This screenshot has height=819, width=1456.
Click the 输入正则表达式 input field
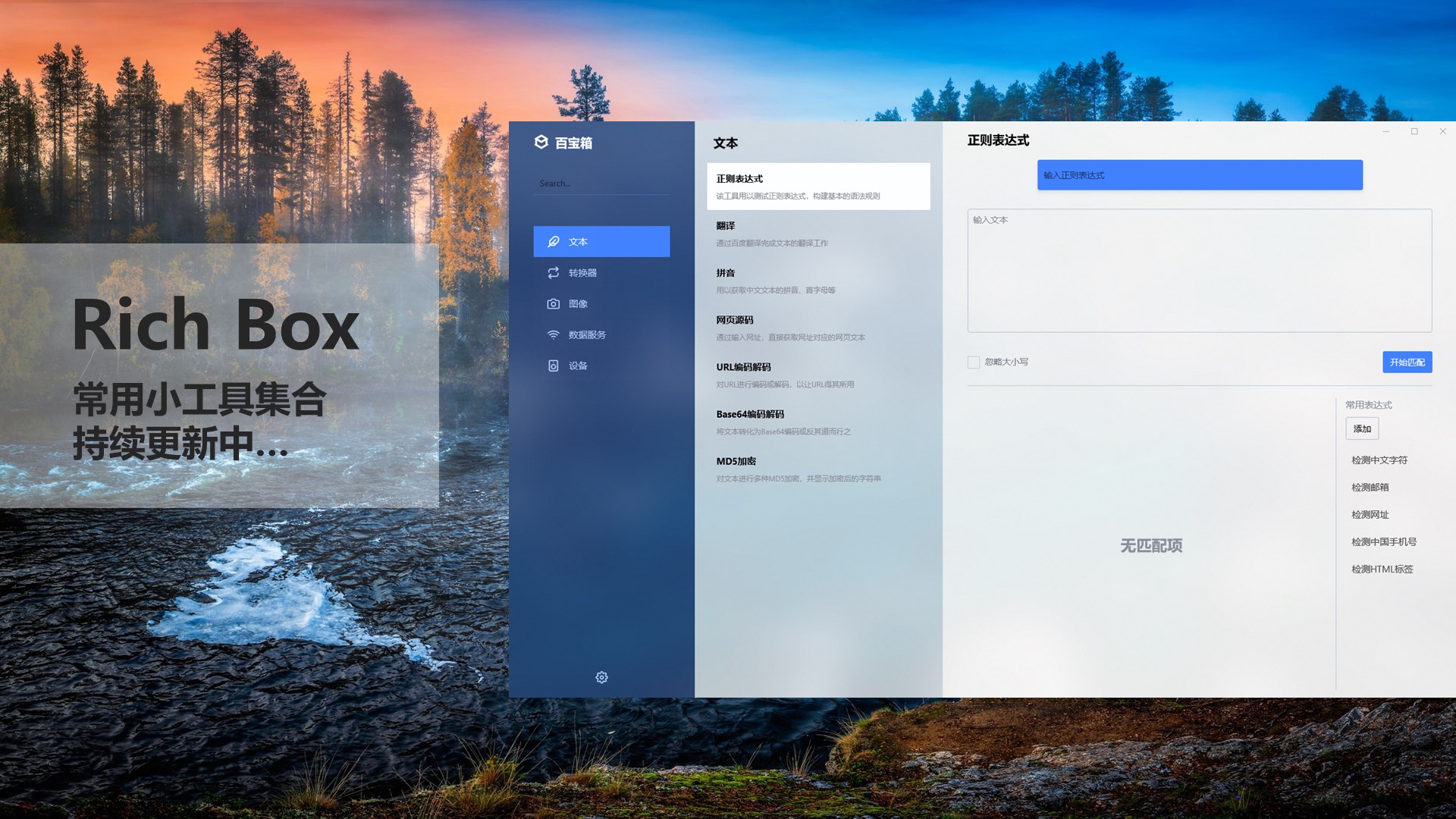1200,175
